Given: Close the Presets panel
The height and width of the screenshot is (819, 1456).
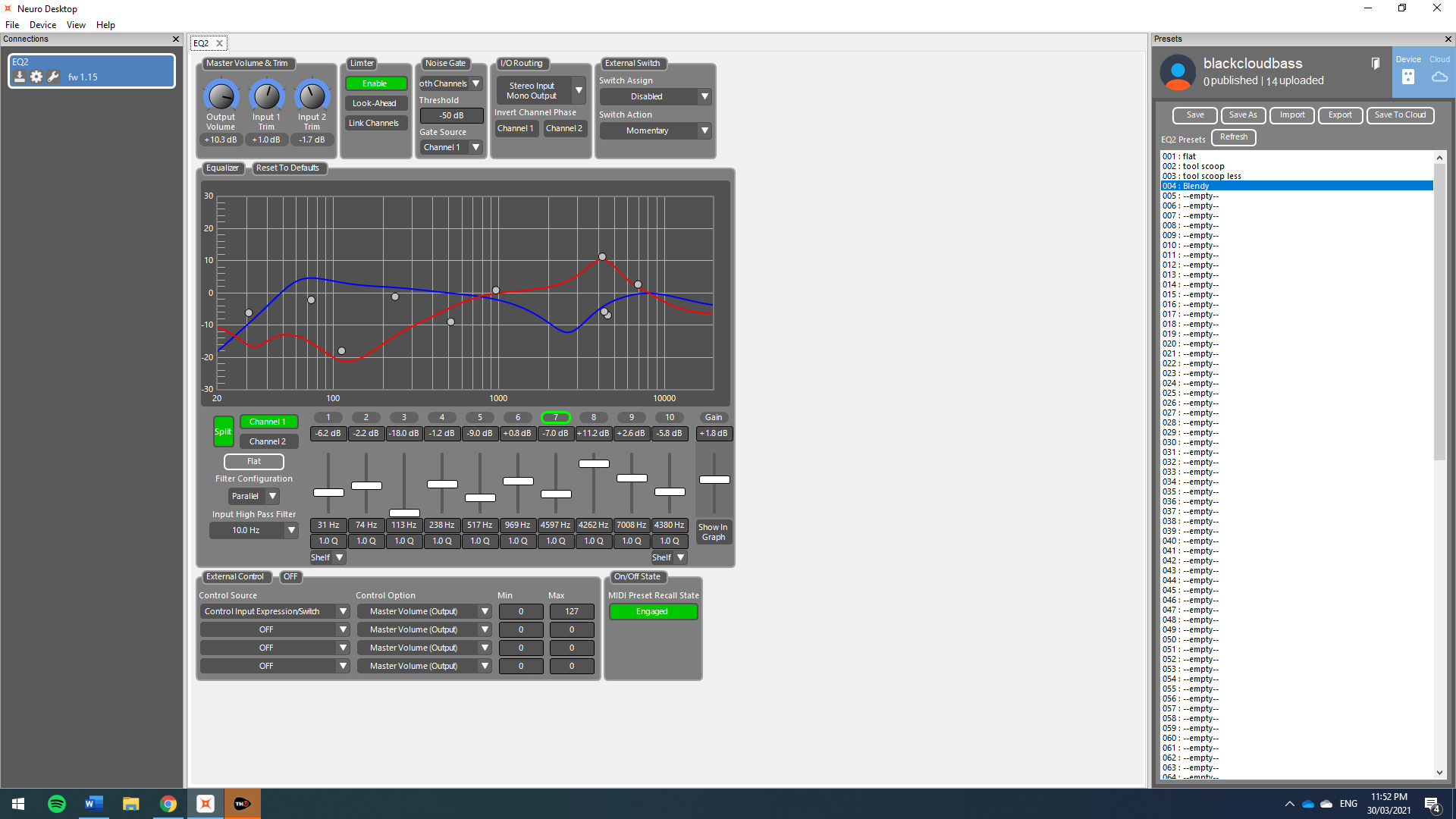Looking at the screenshot, I should click(1448, 39).
